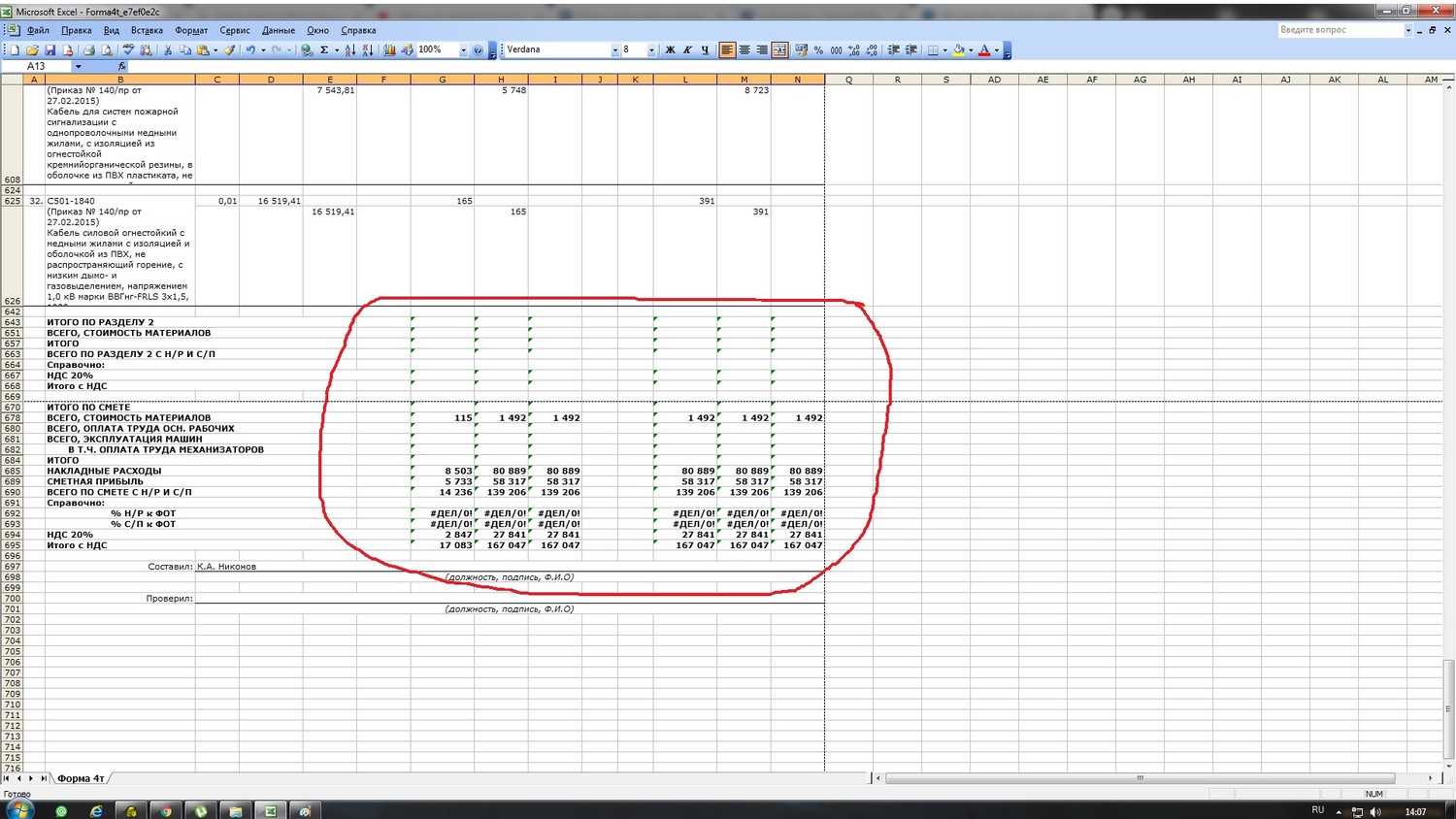
Task: Click the AutoSum sigma icon
Action: [x=324, y=50]
